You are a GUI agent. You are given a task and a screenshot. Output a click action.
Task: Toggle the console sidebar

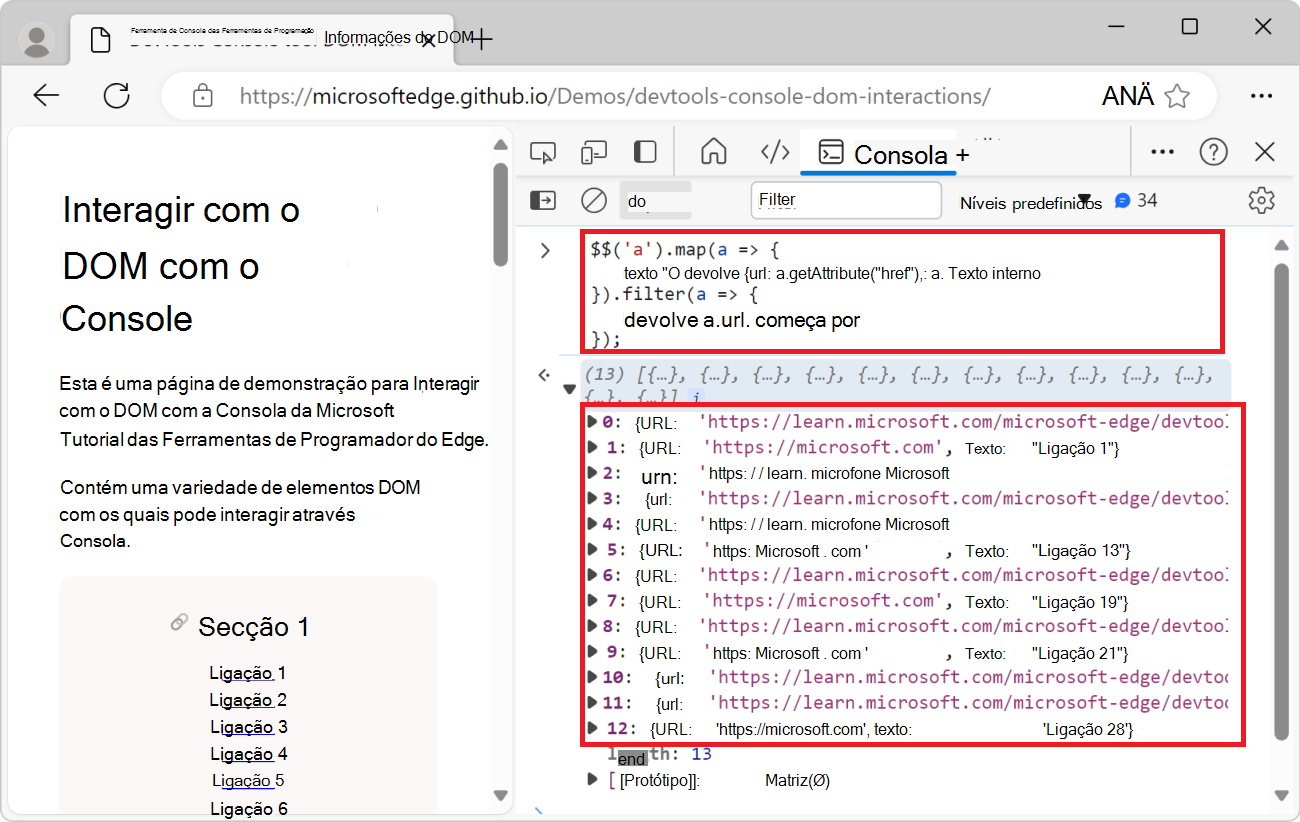coord(543,200)
